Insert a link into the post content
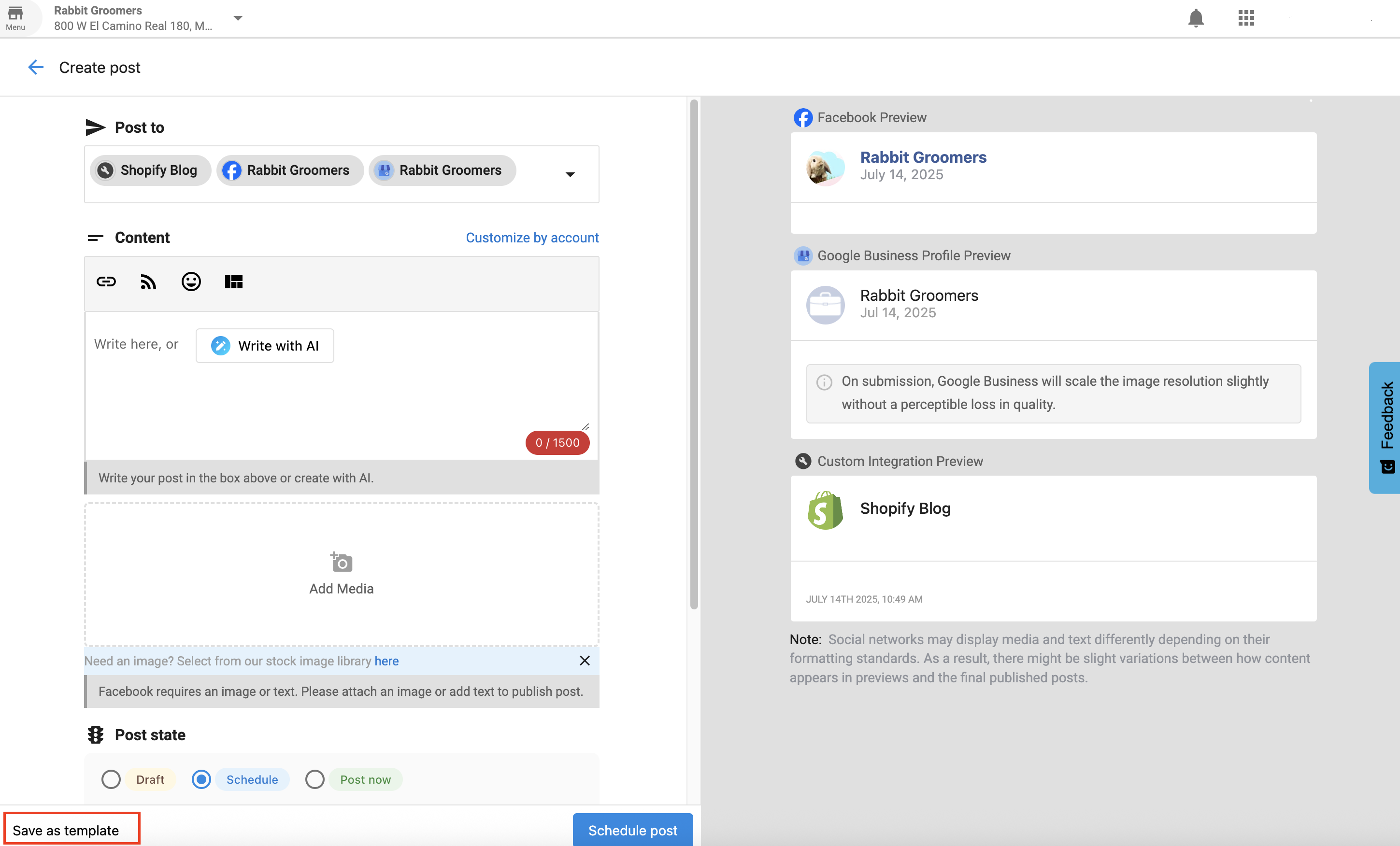The width and height of the screenshot is (1400, 846). pyautogui.click(x=106, y=282)
